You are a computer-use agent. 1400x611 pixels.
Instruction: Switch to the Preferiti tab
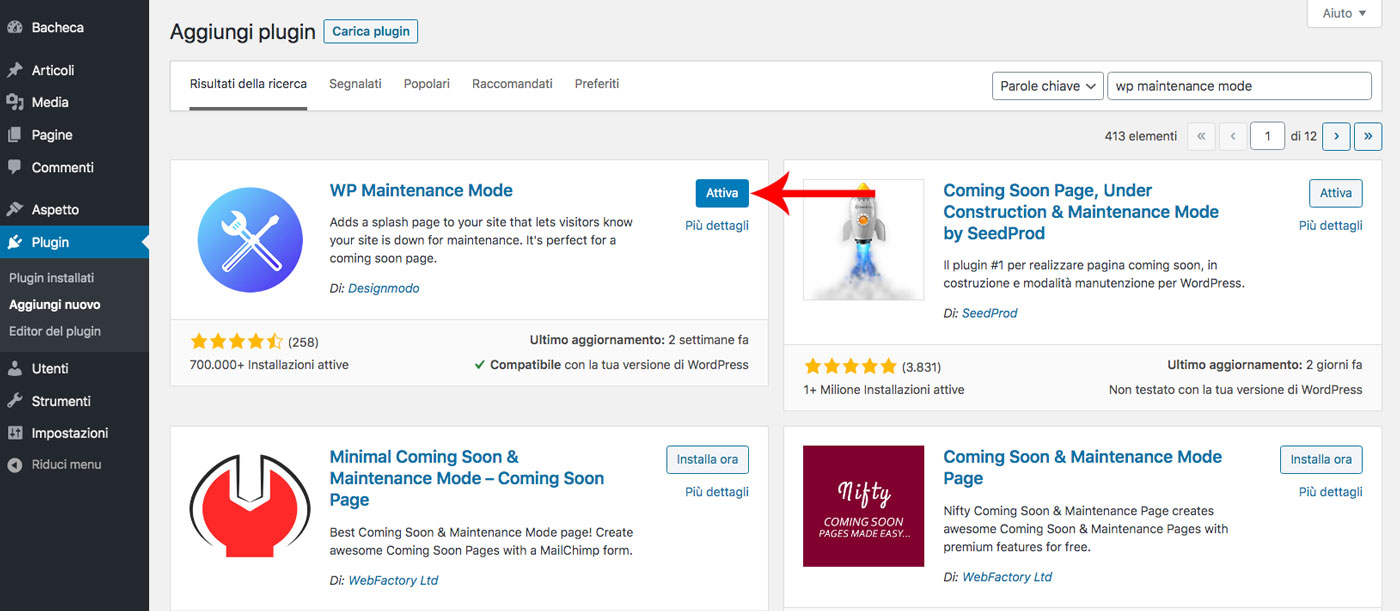pos(597,84)
